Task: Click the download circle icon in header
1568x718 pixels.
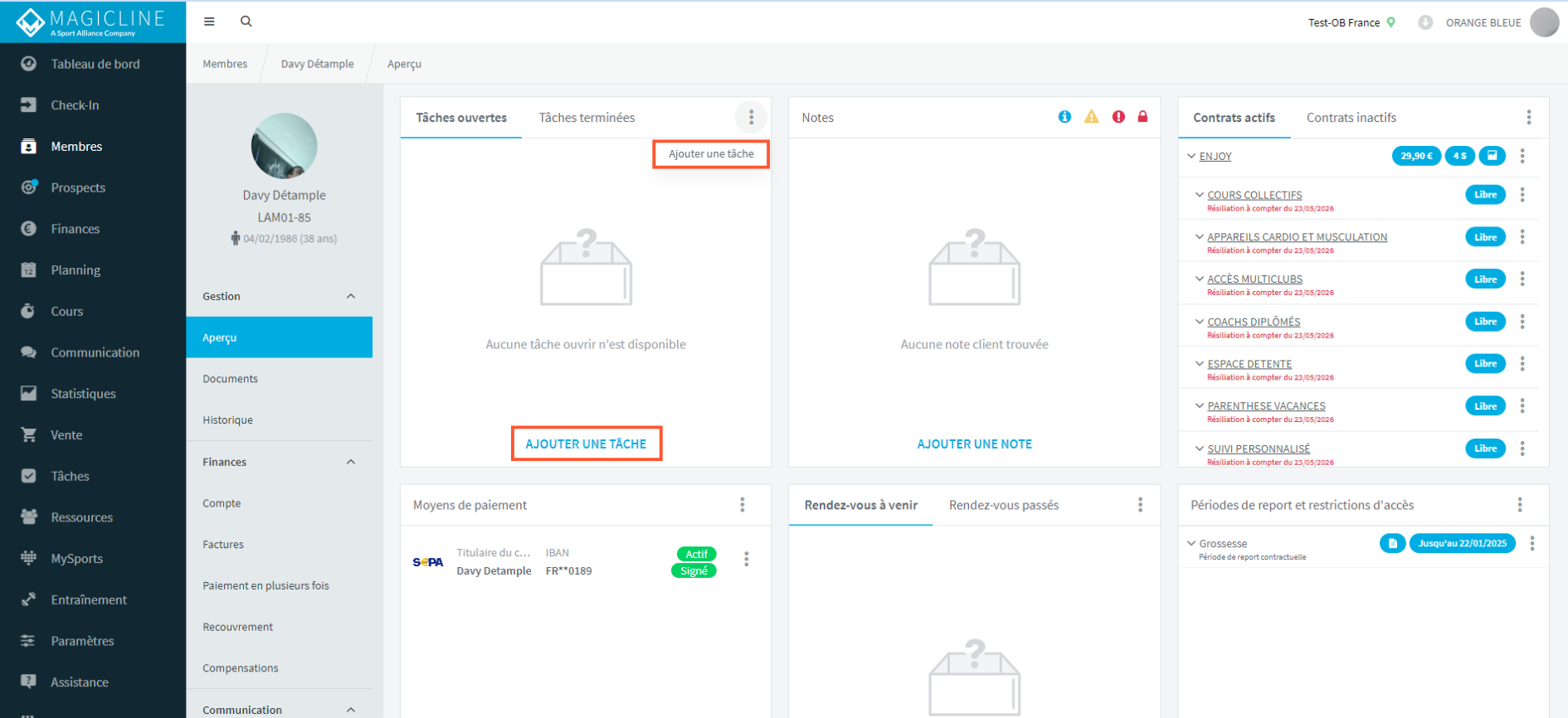Action: click(1425, 22)
